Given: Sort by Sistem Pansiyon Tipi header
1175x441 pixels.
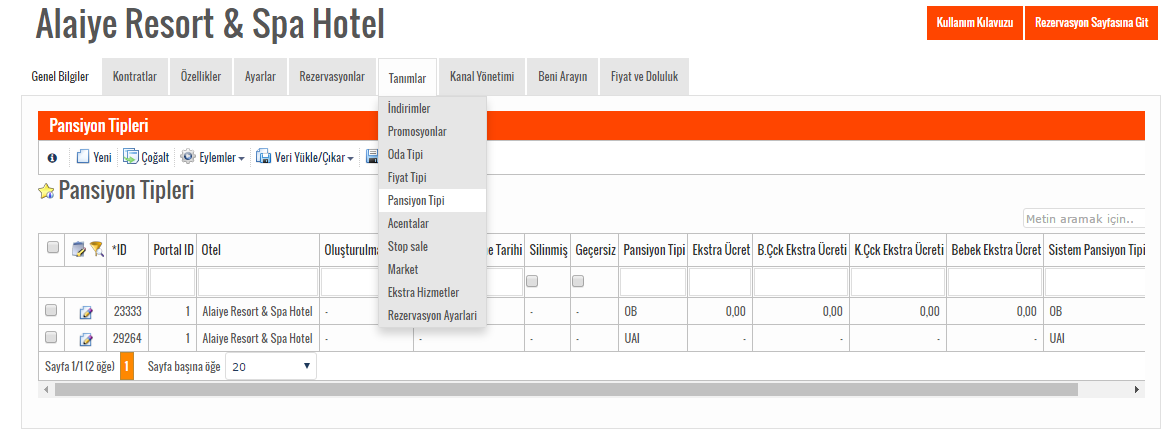Looking at the screenshot, I should click(x=1096, y=250).
